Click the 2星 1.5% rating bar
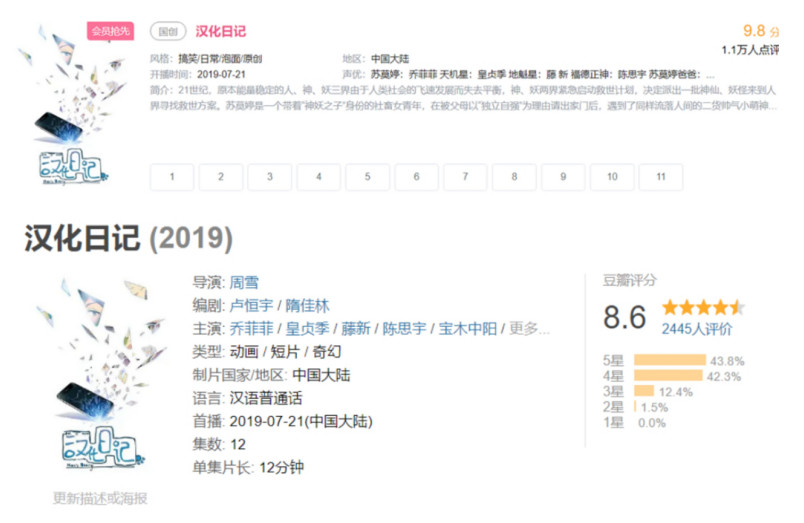 coord(635,407)
